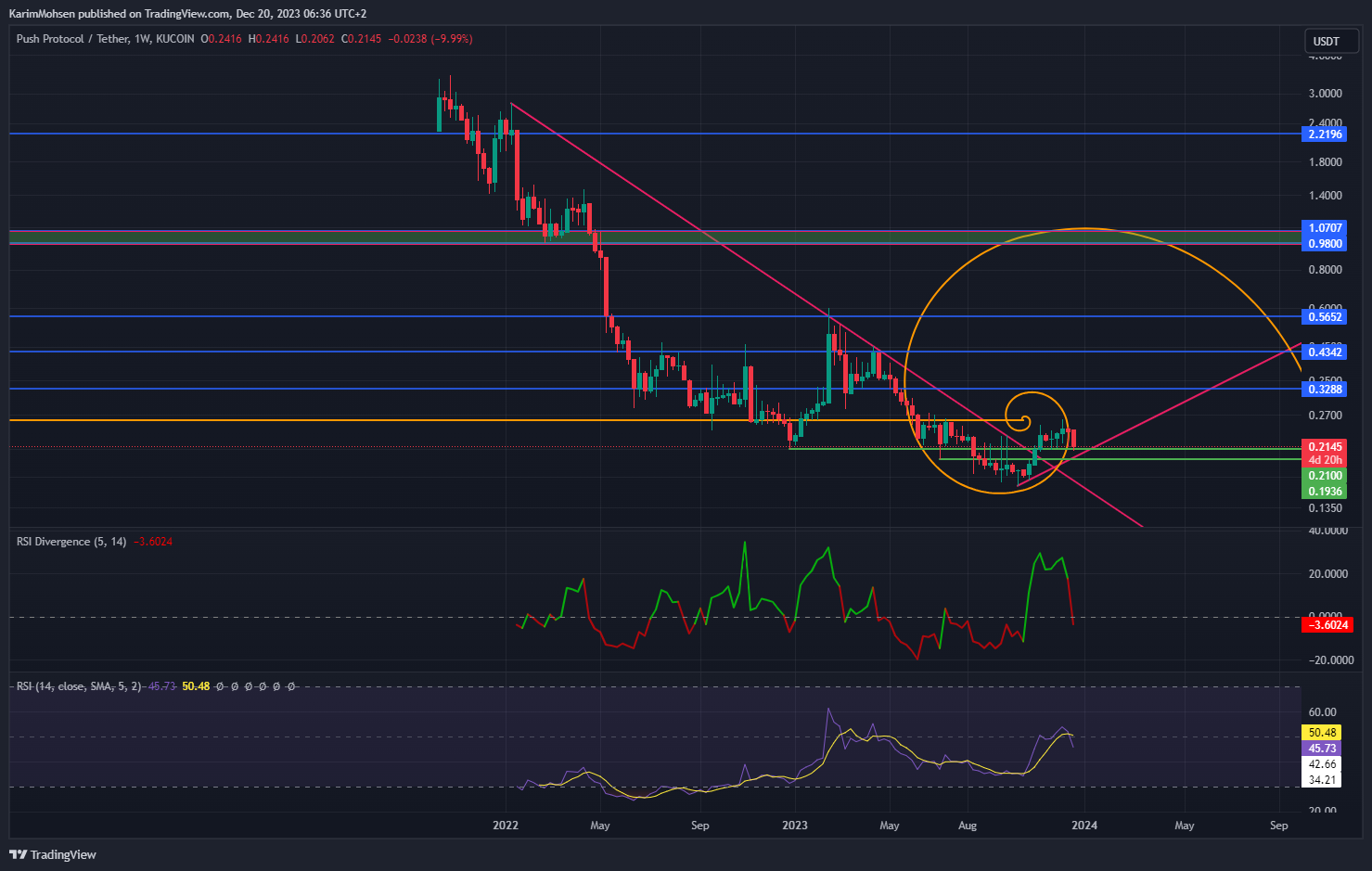1372x871 pixels.
Task: Click the 20.0000 tick on the divergence axis
Action: 1327,574
